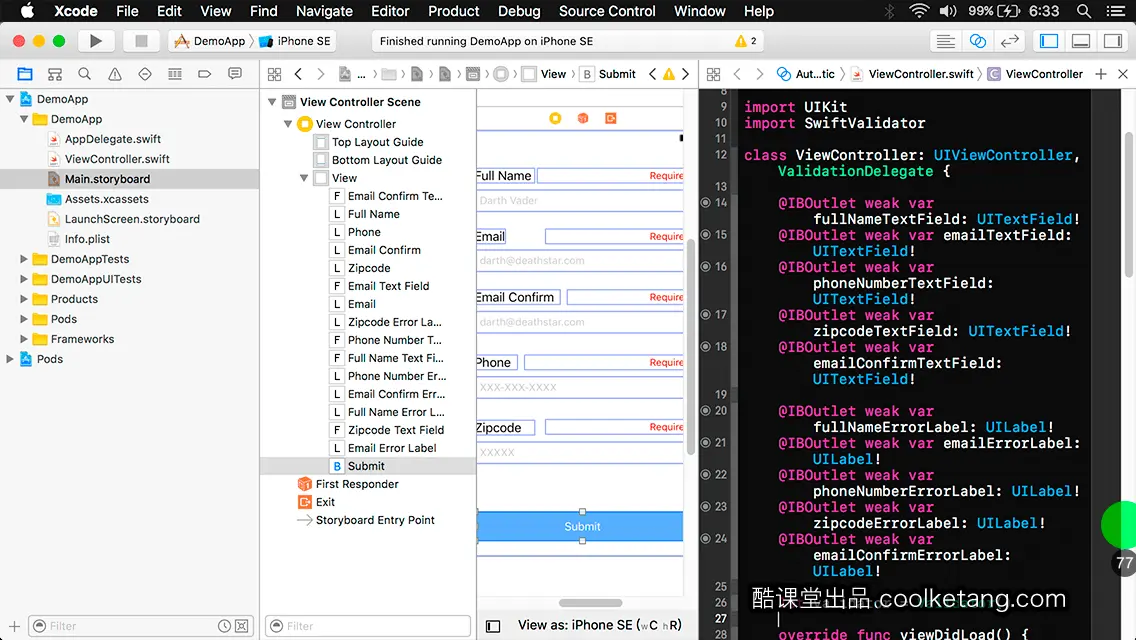Open the Editor menu
Screen dimensions: 1136x640
(390, 11)
